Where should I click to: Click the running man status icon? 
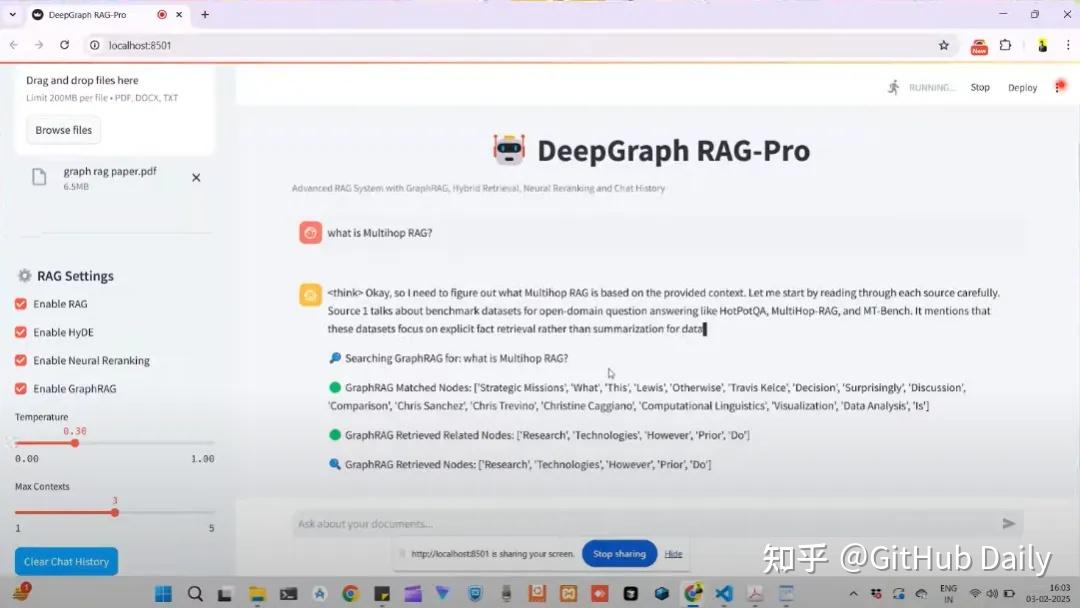tap(893, 87)
